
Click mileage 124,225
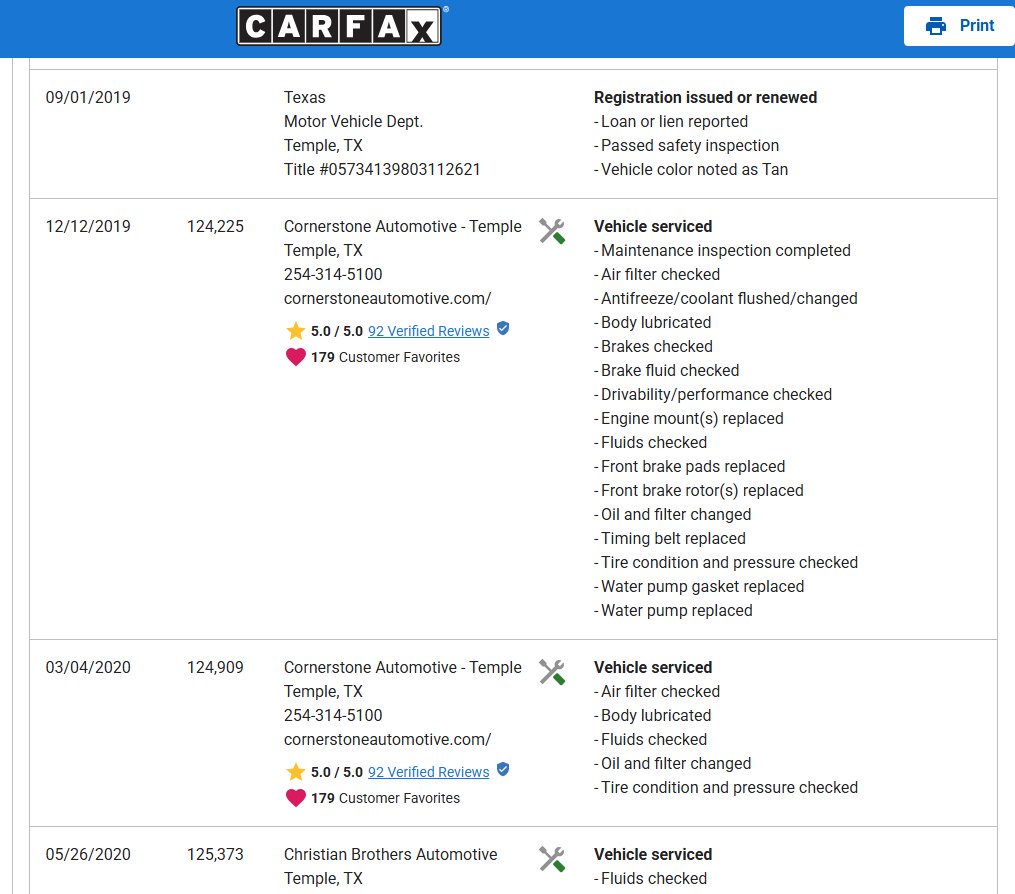[216, 226]
